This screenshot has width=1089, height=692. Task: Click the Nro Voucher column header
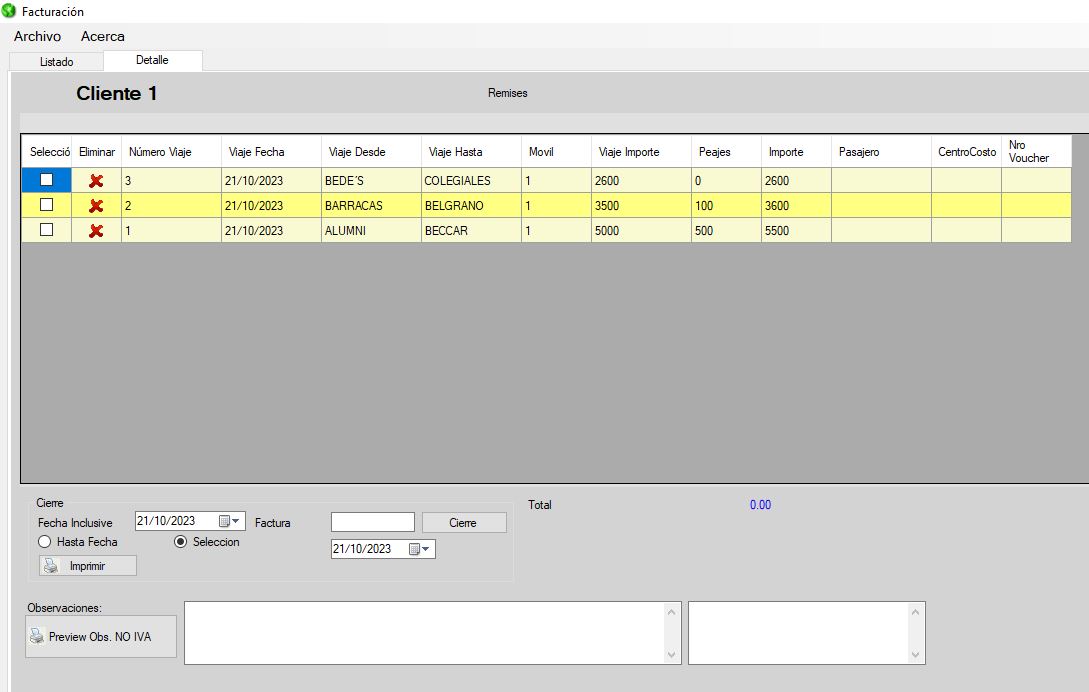(x=1036, y=151)
